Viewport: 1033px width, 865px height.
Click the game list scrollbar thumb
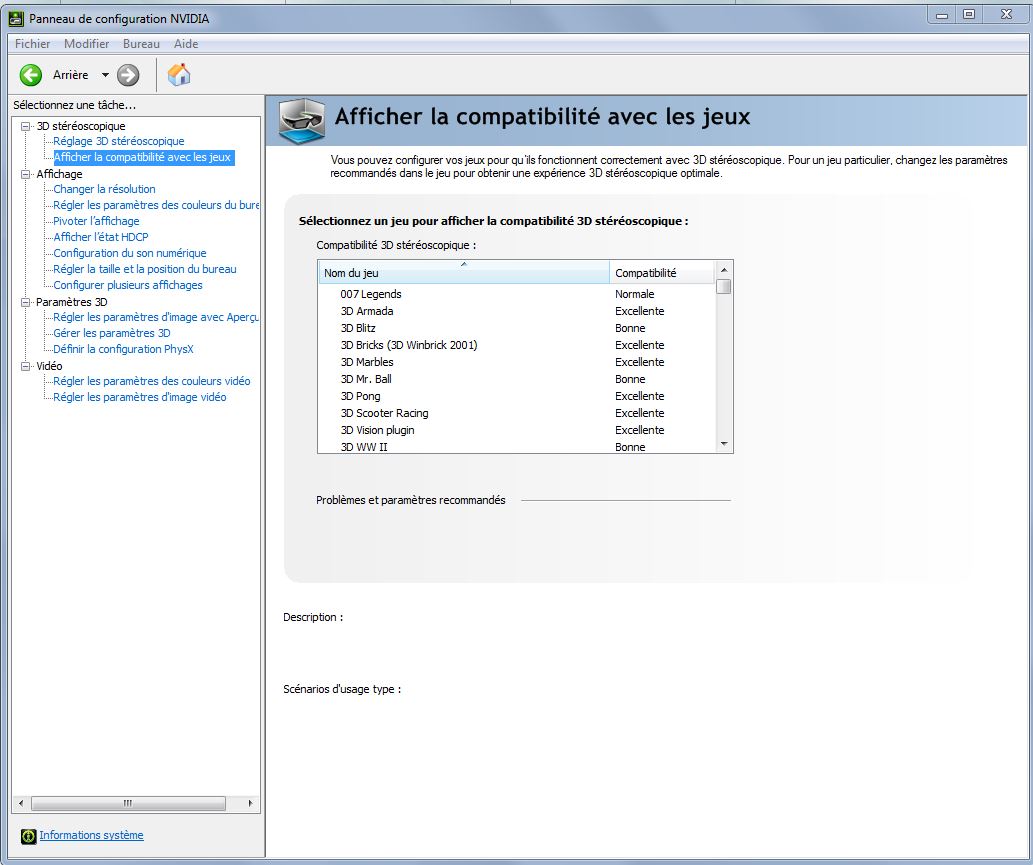point(724,287)
